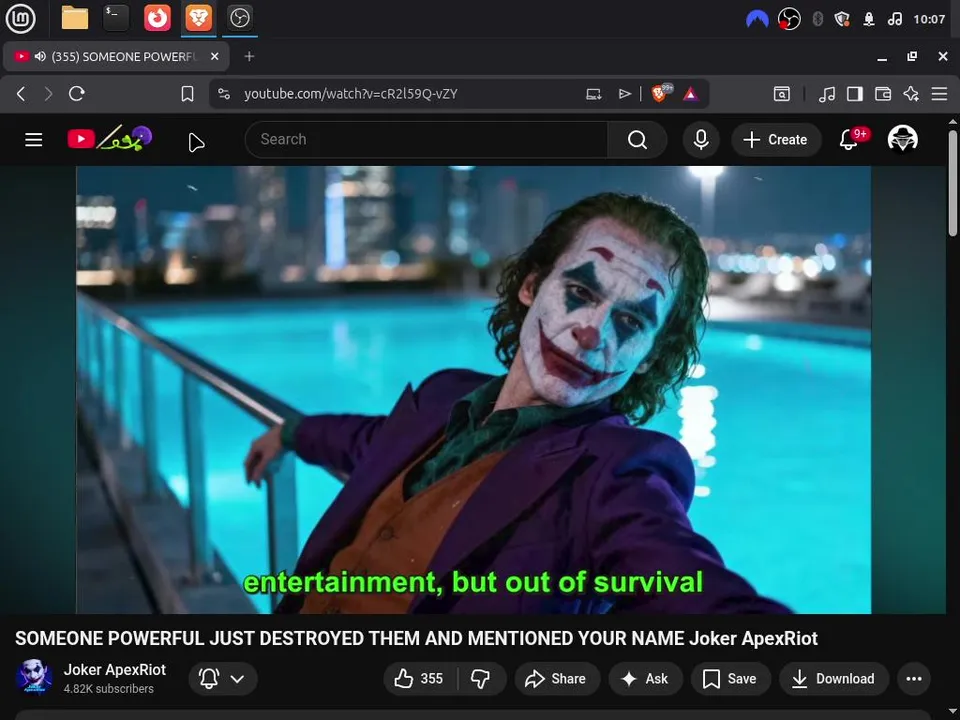Go forward in browser history
960x720 pixels.
coord(48,94)
